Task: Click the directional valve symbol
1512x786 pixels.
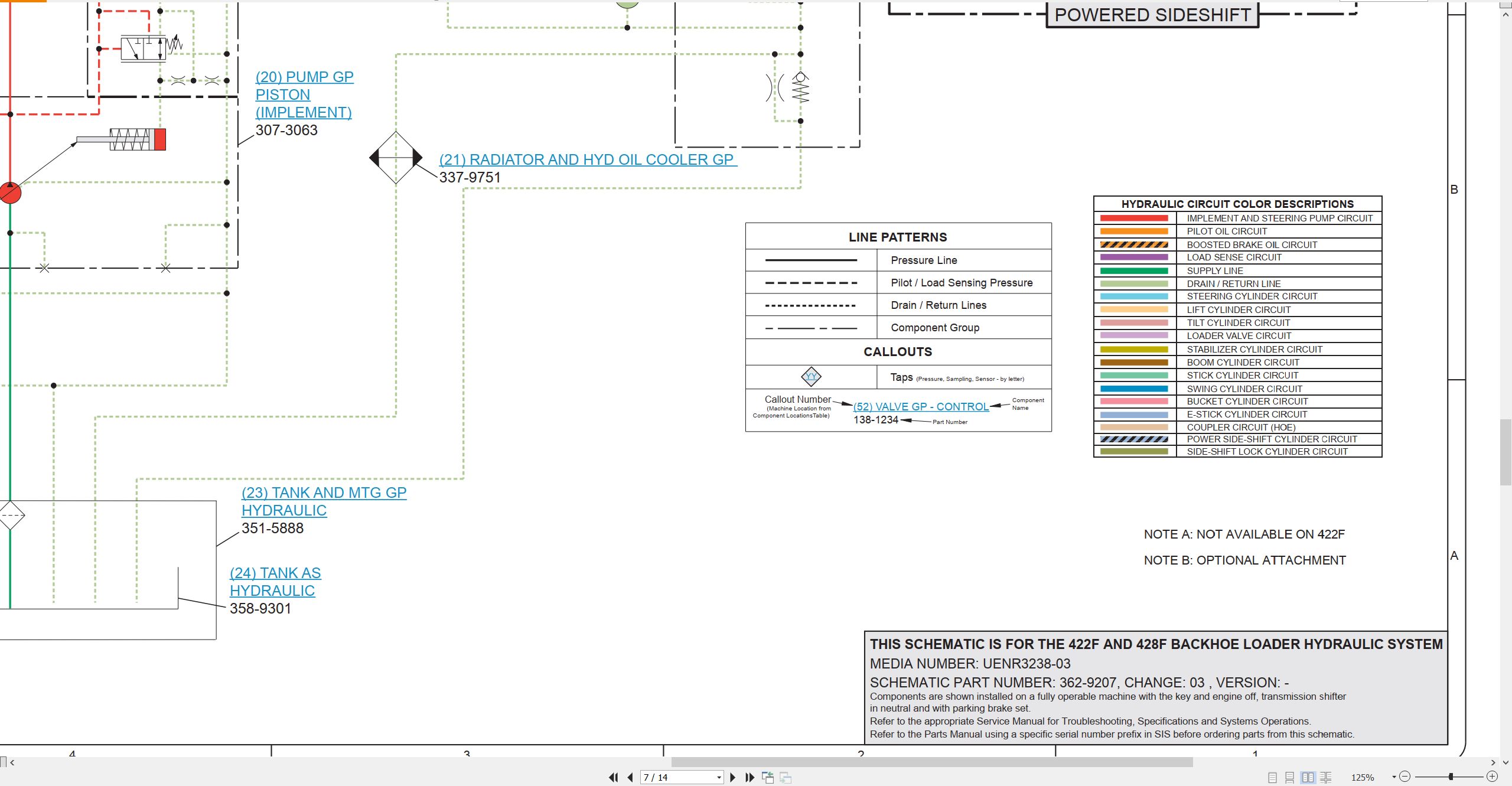Action: pos(144,48)
